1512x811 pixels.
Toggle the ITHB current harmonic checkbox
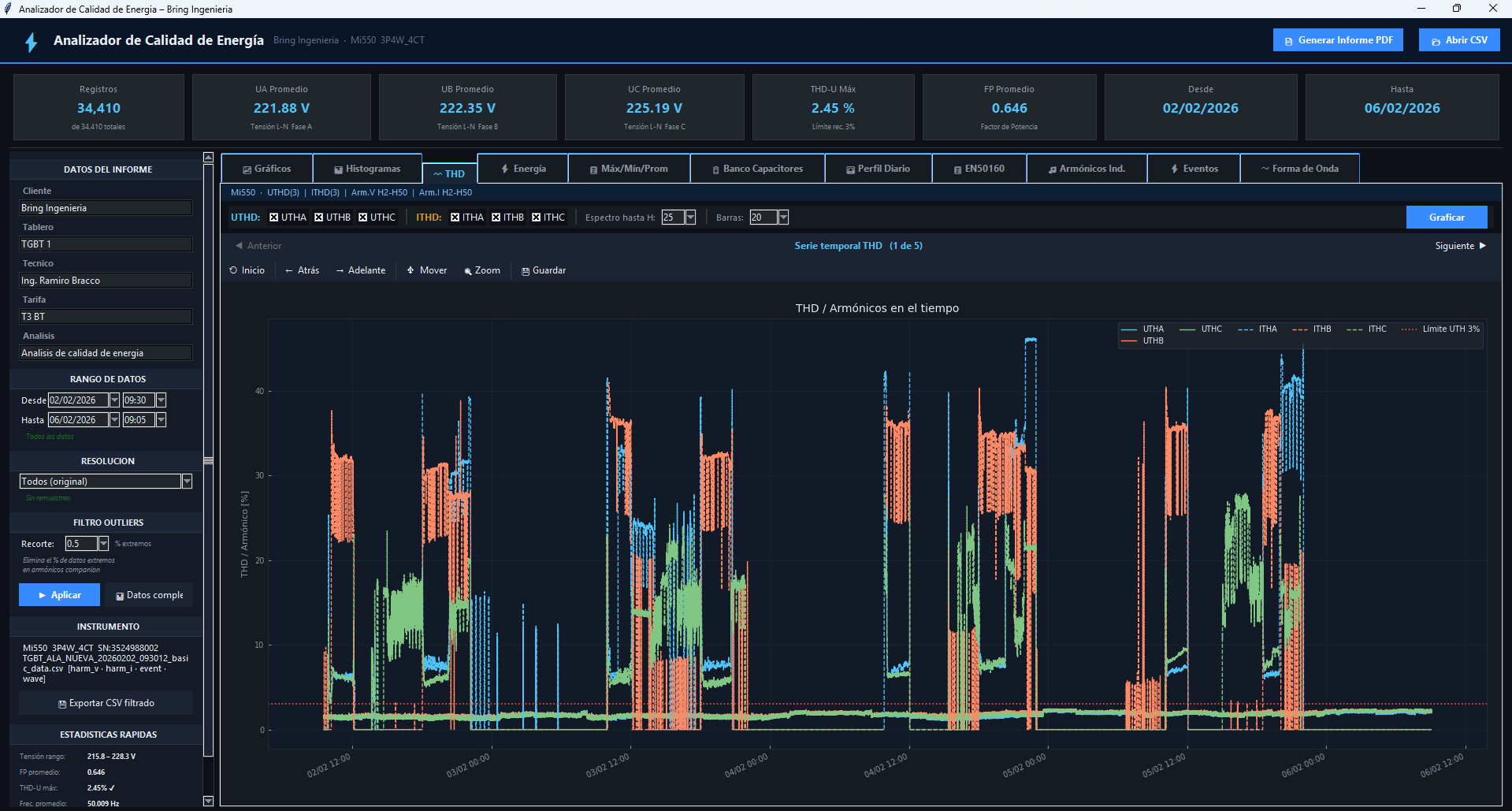click(496, 218)
